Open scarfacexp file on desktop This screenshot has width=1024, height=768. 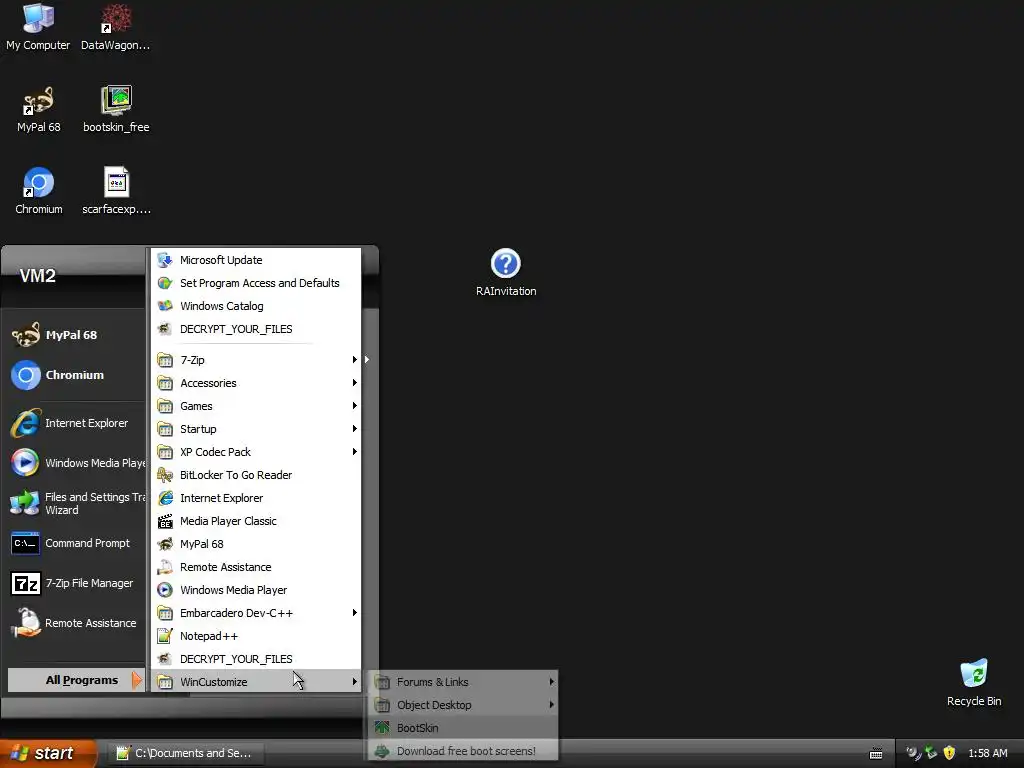[116, 191]
